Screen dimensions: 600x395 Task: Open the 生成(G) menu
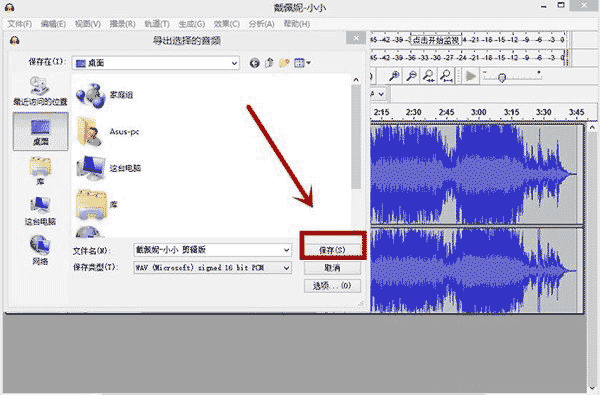(x=192, y=24)
